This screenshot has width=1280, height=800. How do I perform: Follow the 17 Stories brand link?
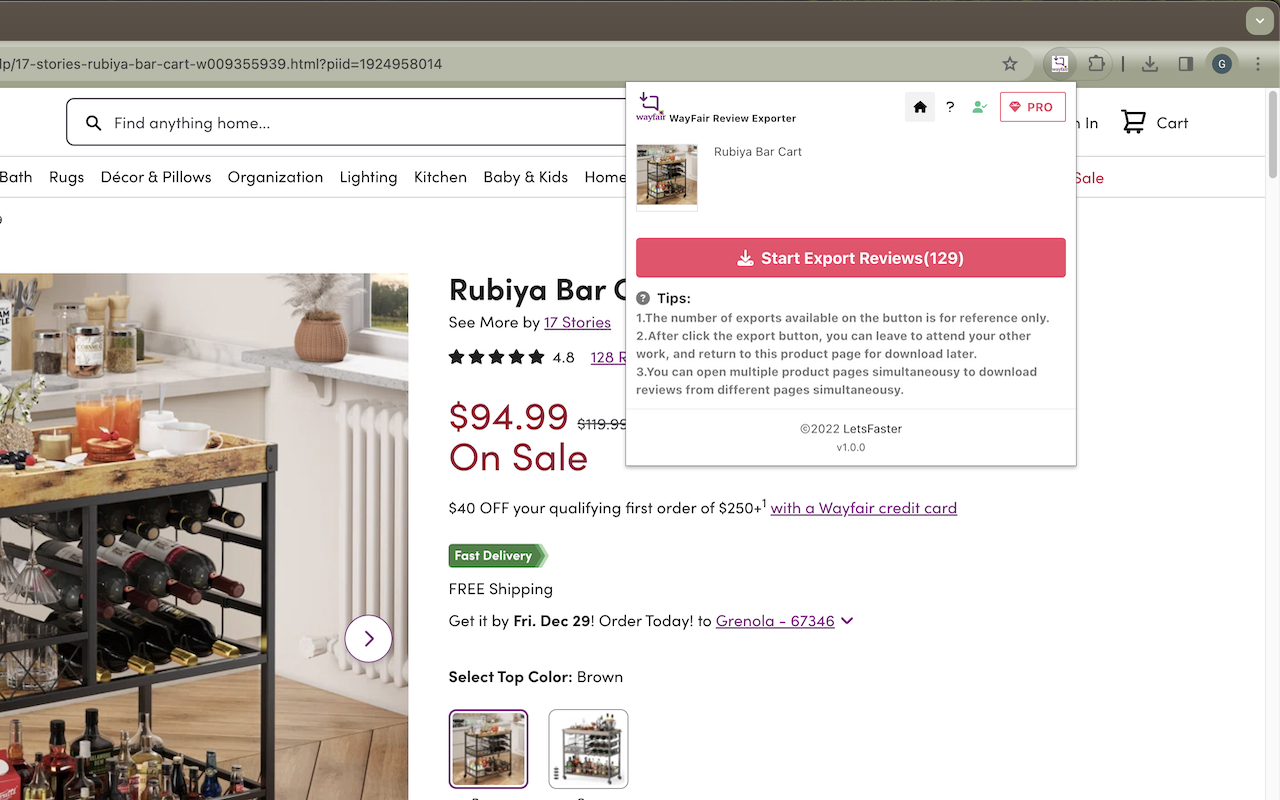tap(577, 322)
